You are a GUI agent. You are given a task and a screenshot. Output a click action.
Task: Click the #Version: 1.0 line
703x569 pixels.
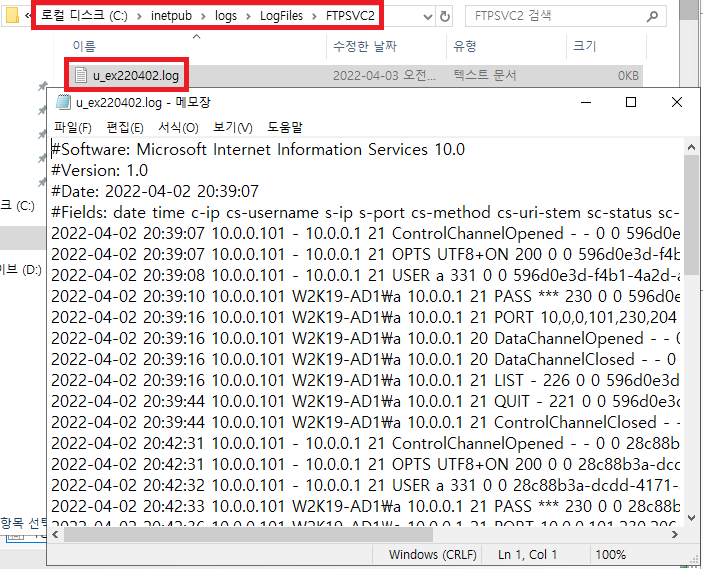point(100,170)
